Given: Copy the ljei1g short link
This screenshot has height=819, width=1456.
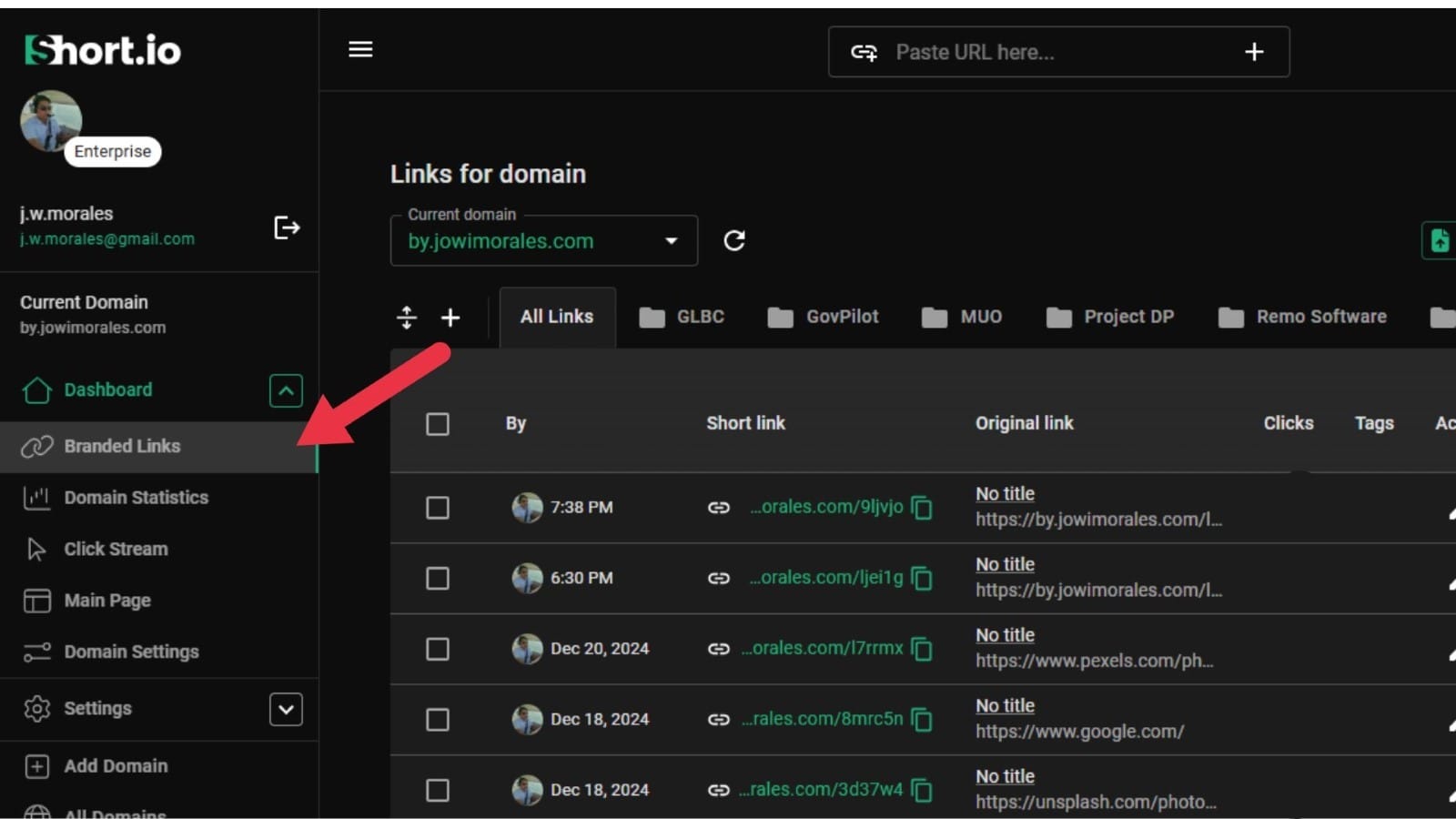Looking at the screenshot, I should pos(922,578).
